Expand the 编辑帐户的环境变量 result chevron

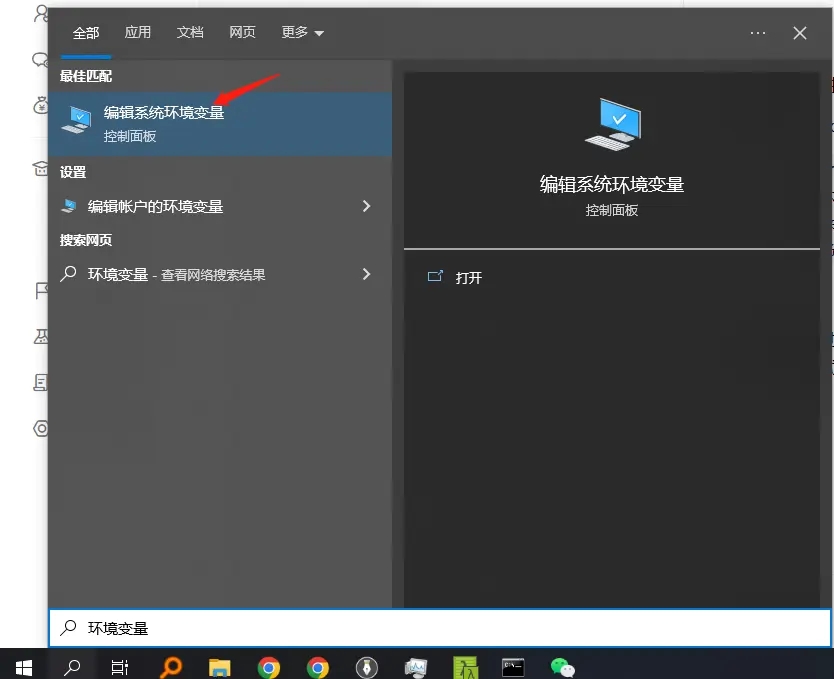(x=367, y=207)
